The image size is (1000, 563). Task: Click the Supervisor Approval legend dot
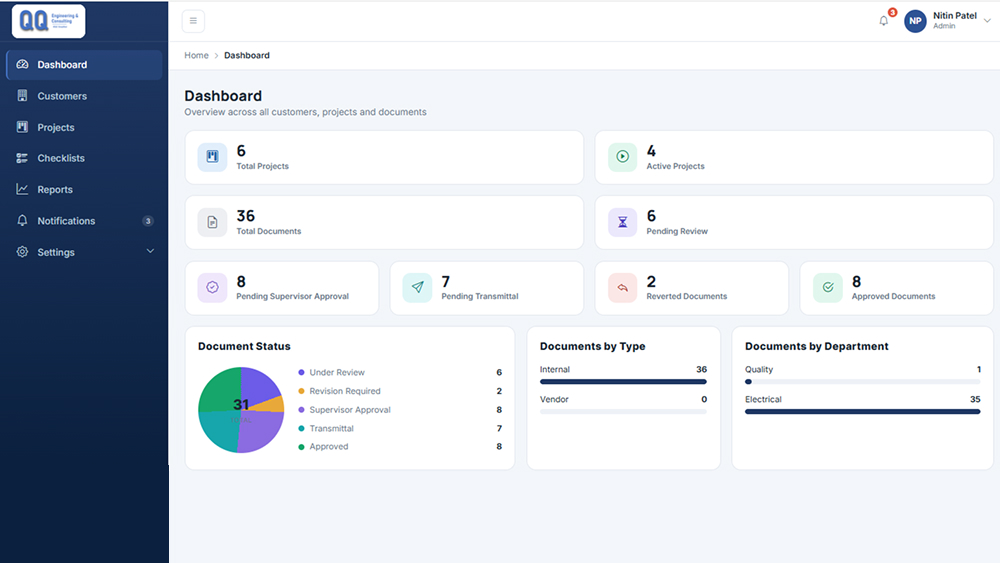pyautogui.click(x=301, y=410)
